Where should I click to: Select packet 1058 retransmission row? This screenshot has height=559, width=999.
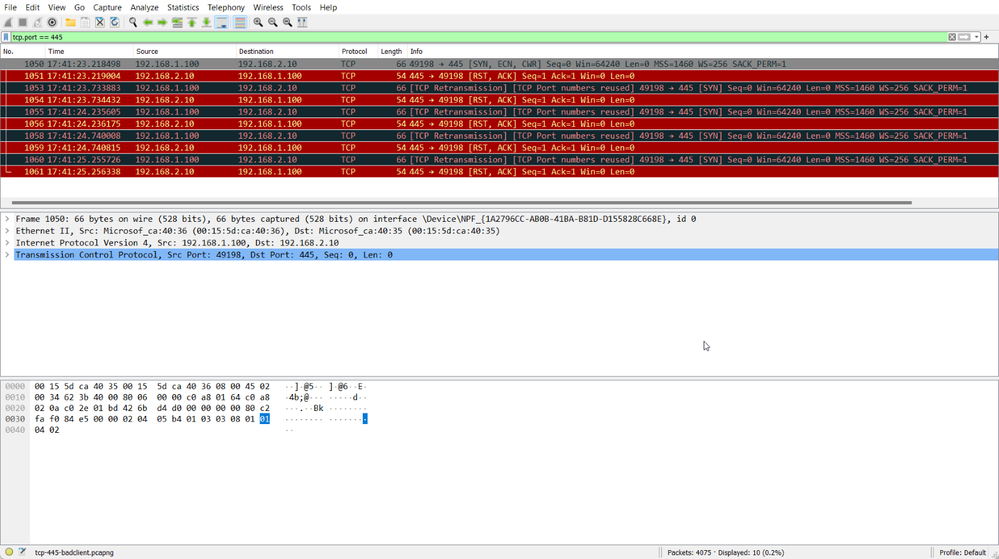pyautogui.click(x=500, y=136)
